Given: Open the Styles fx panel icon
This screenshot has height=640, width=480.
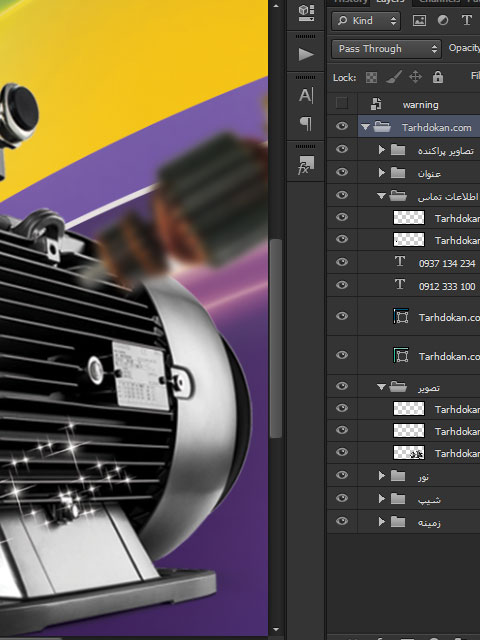Looking at the screenshot, I should [306, 165].
